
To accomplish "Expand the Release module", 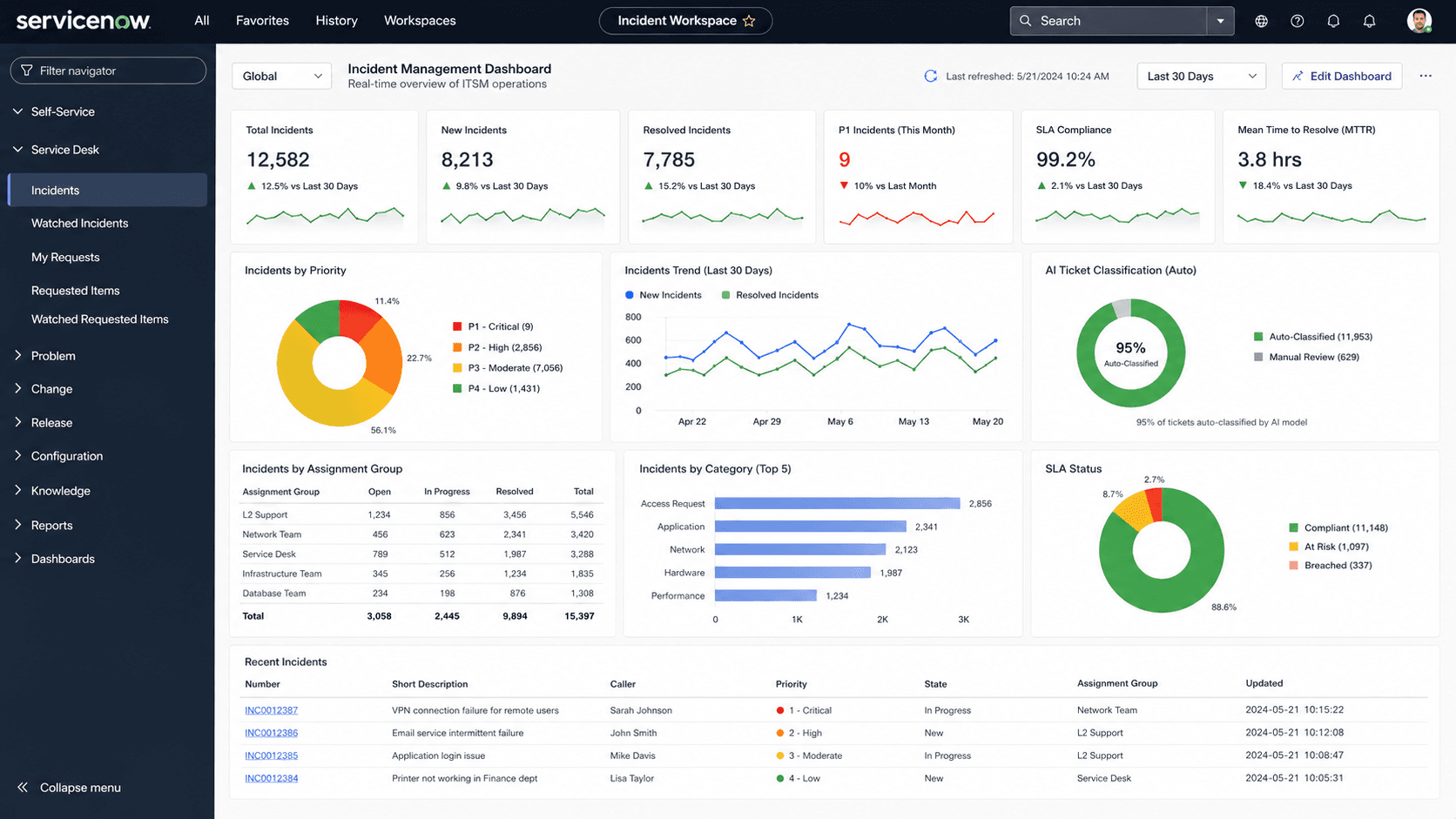I will point(17,422).
